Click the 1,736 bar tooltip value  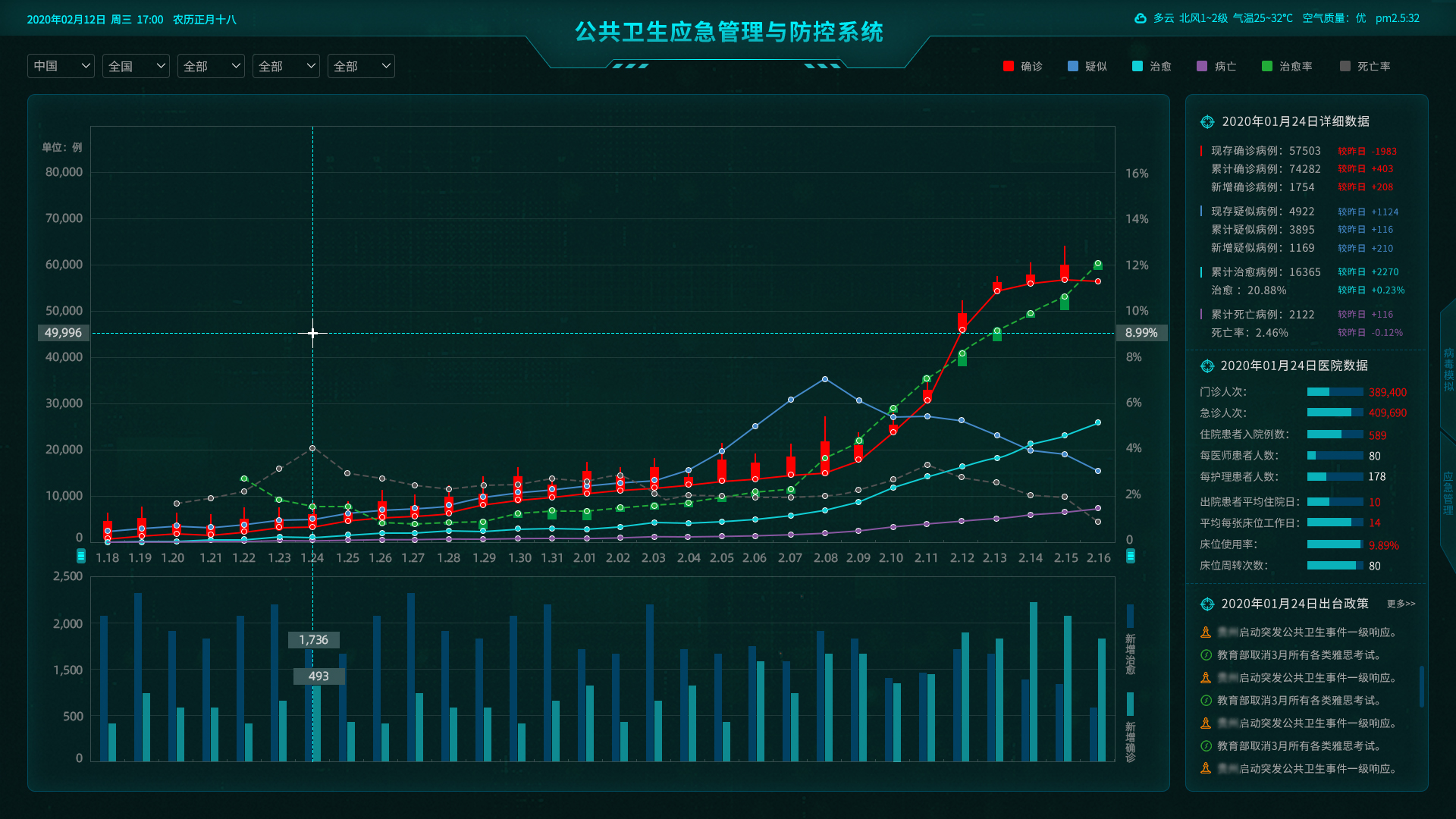click(x=314, y=640)
